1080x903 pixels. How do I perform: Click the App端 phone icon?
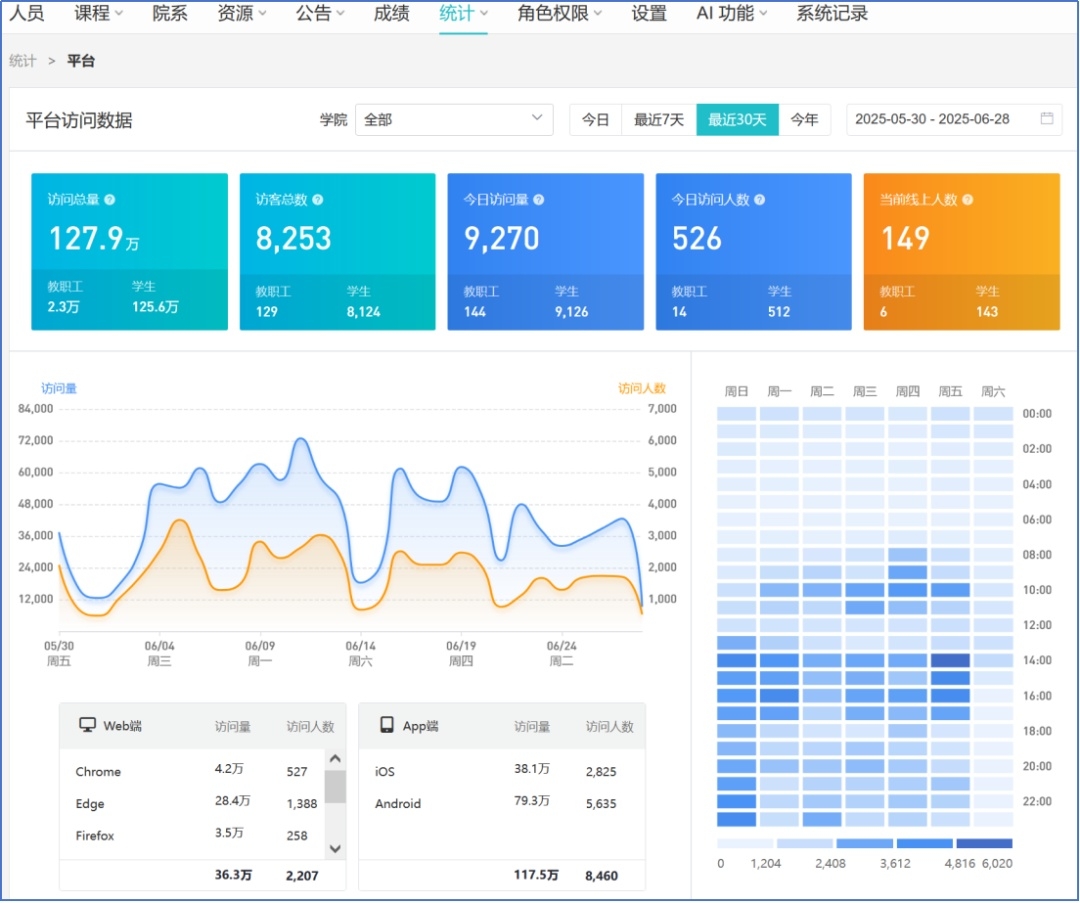pos(387,726)
